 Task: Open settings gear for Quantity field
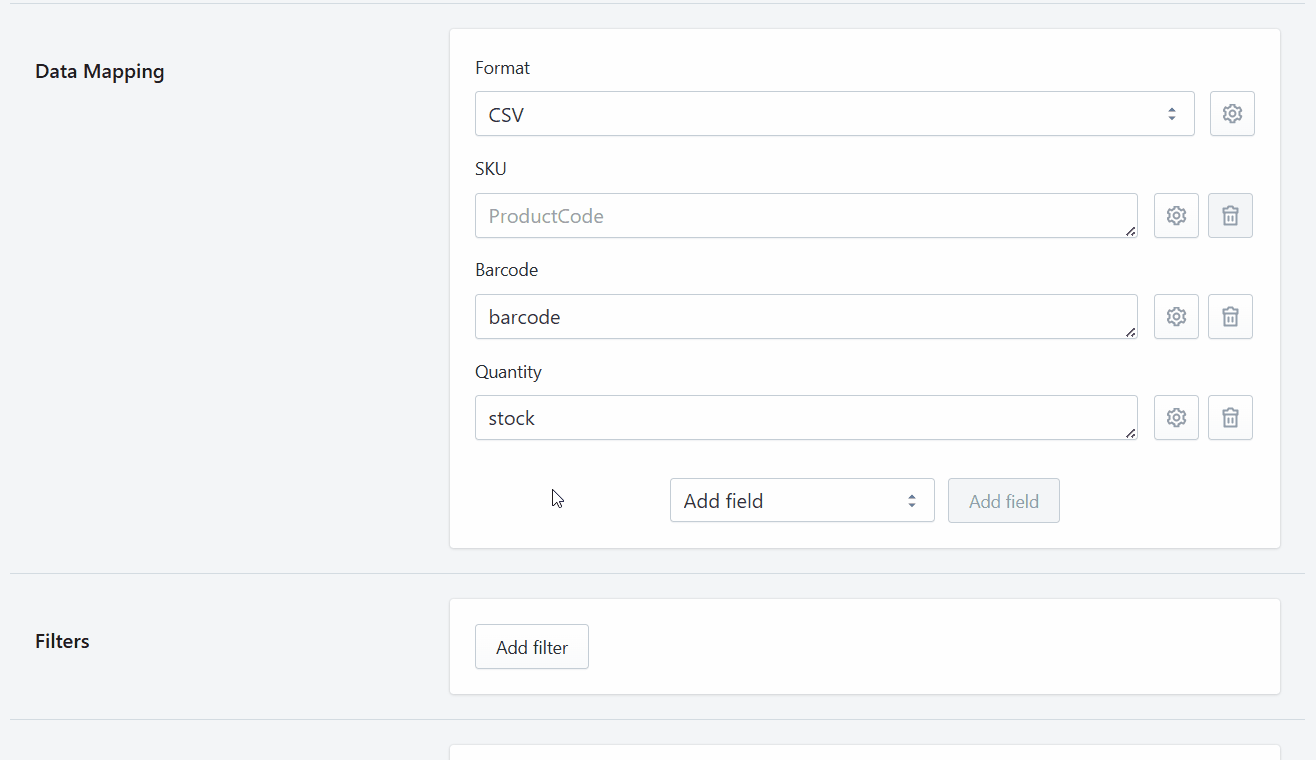coord(1176,418)
